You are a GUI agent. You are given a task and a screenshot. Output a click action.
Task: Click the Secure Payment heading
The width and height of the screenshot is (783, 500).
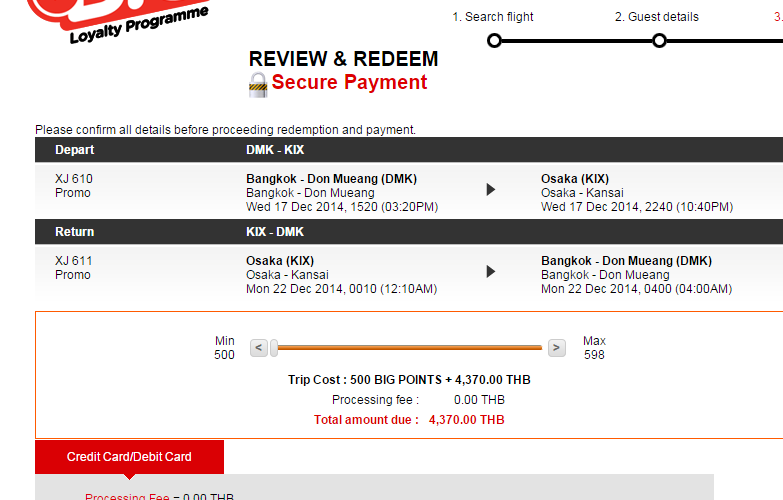[x=350, y=82]
